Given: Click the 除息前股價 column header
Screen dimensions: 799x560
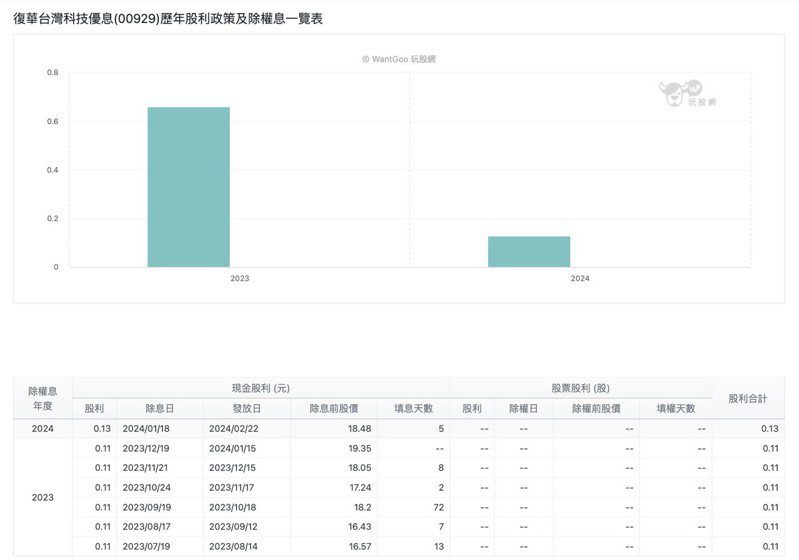Looking at the screenshot, I should pos(334,409).
